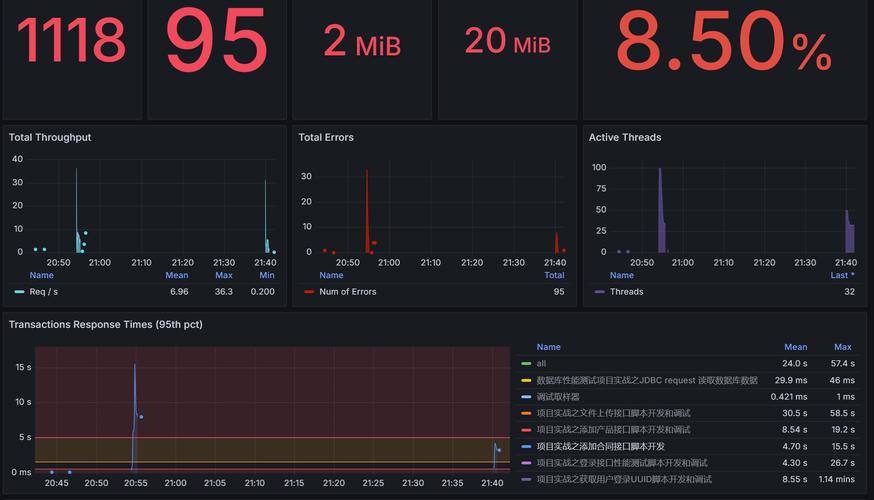Click the orange swatch for the 文件上传接口 series

(526, 414)
